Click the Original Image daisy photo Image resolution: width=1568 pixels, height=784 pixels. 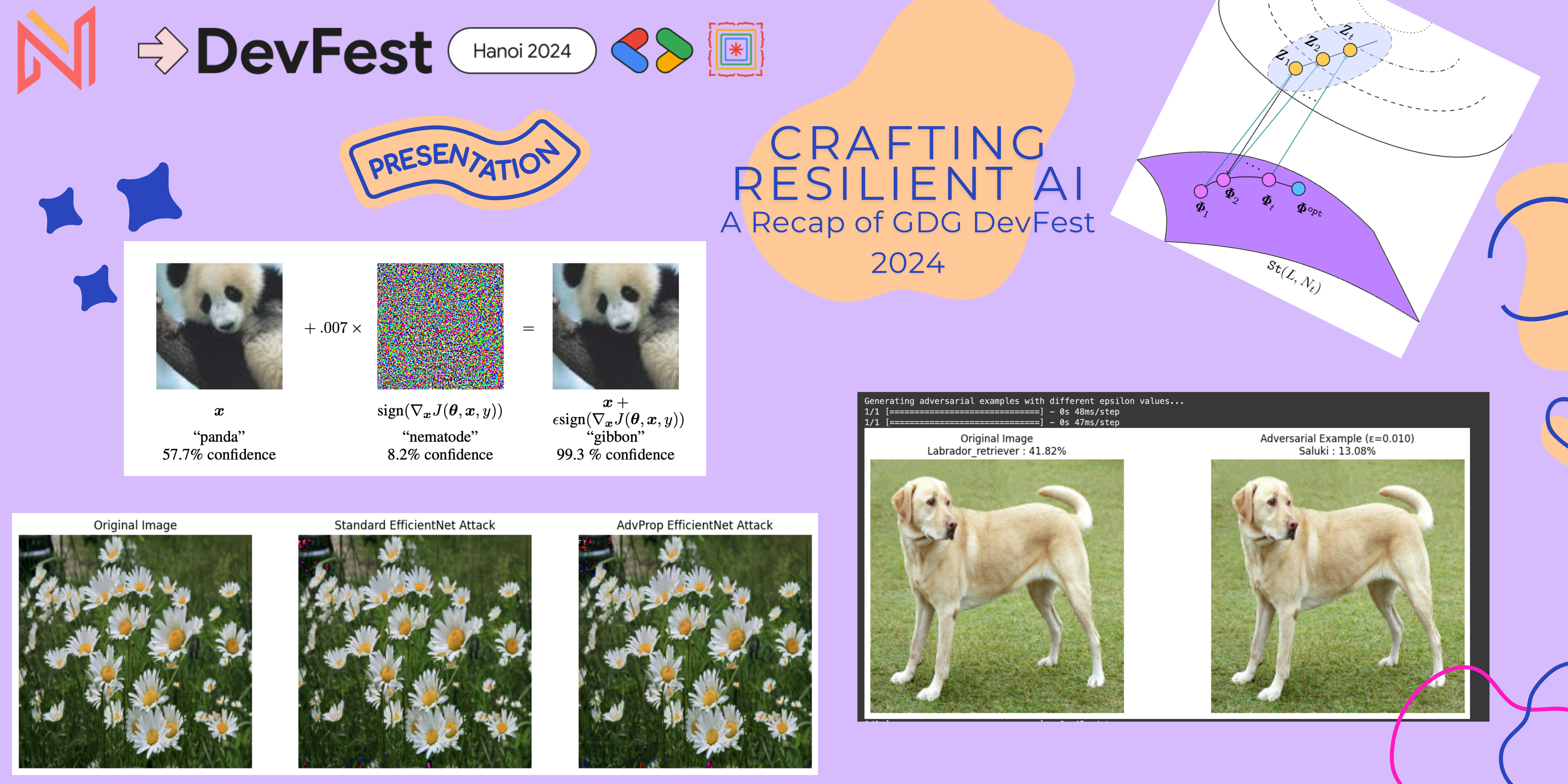[135, 651]
